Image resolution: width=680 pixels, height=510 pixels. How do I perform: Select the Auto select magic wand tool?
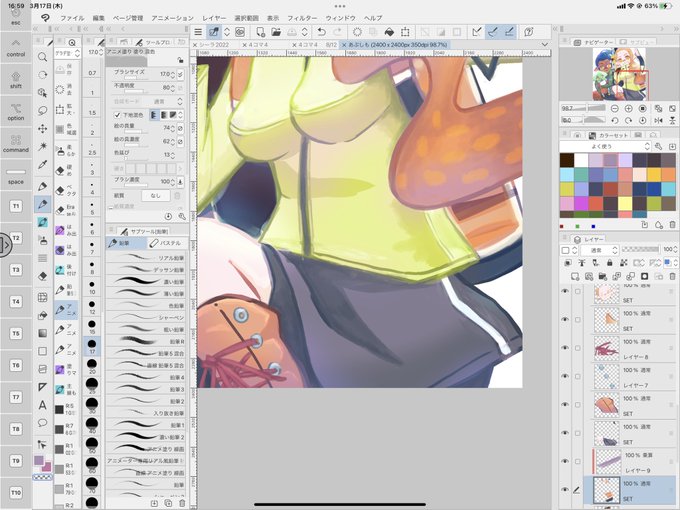pyautogui.click(x=42, y=146)
